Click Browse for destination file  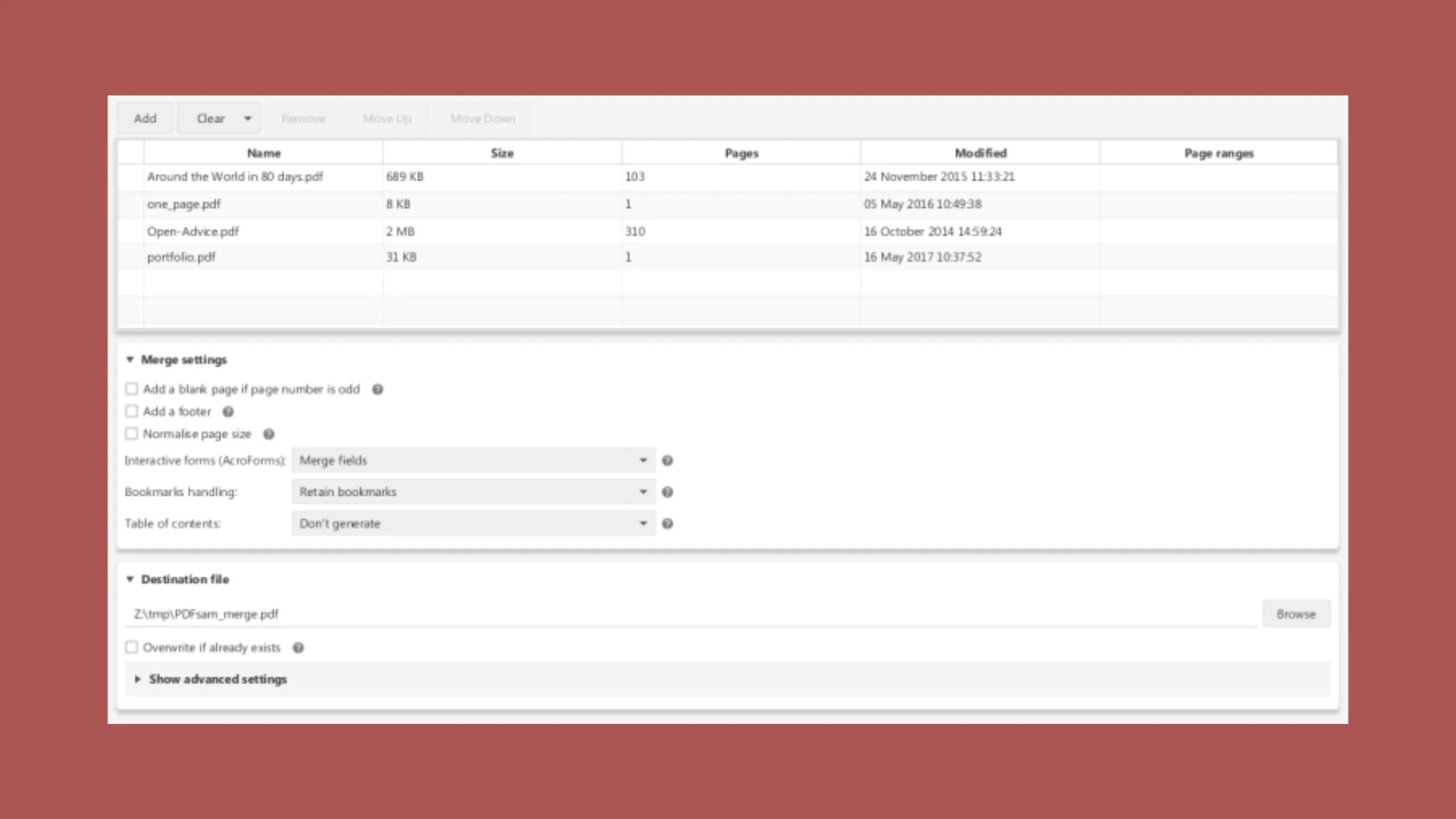point(1296,614)
